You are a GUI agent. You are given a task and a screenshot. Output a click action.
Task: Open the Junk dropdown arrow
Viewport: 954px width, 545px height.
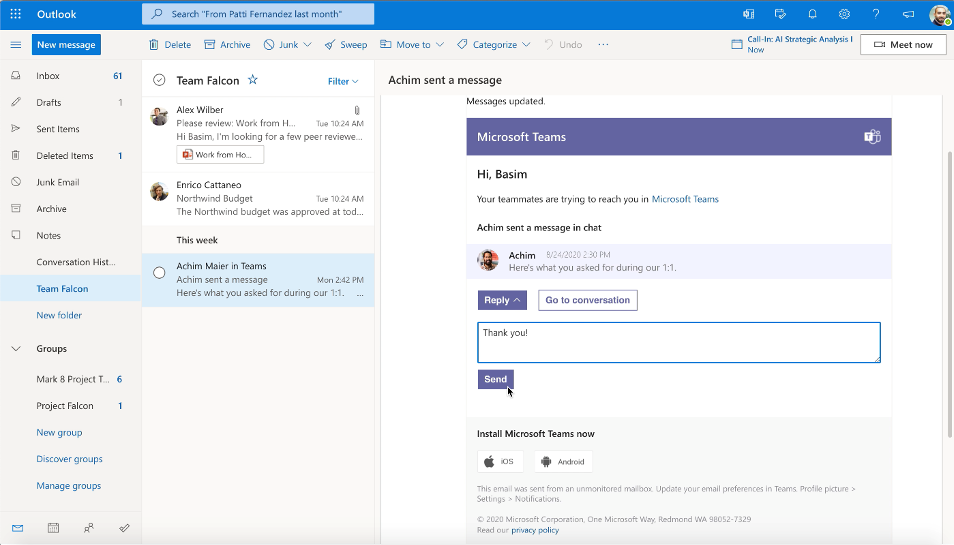(307, 44)
